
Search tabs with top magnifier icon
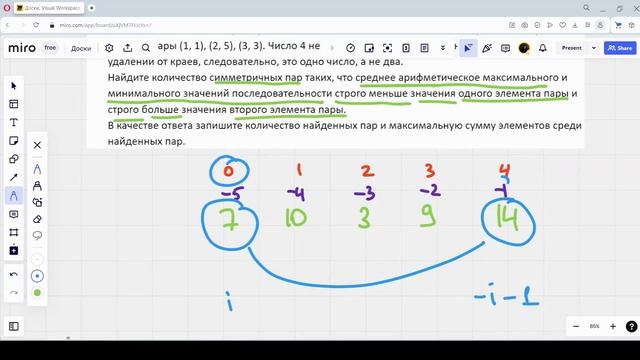click(x=587, y=8)
